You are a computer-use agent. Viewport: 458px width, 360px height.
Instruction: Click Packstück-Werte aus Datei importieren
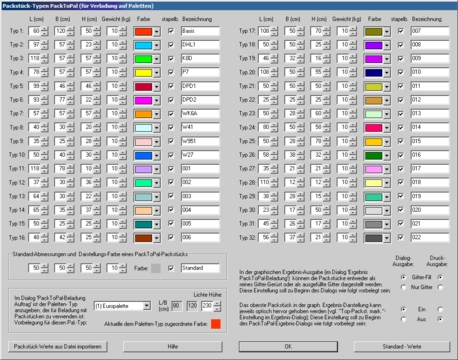click(x=58, y=347)
